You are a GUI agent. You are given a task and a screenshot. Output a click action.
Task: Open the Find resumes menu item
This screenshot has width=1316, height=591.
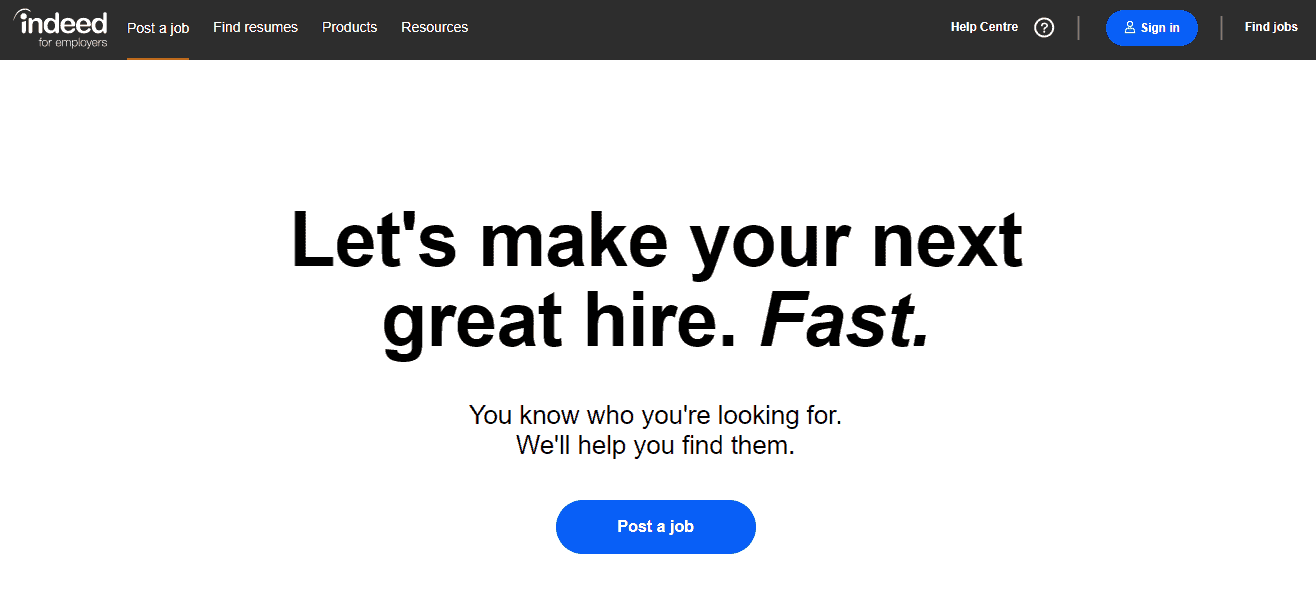255,27
